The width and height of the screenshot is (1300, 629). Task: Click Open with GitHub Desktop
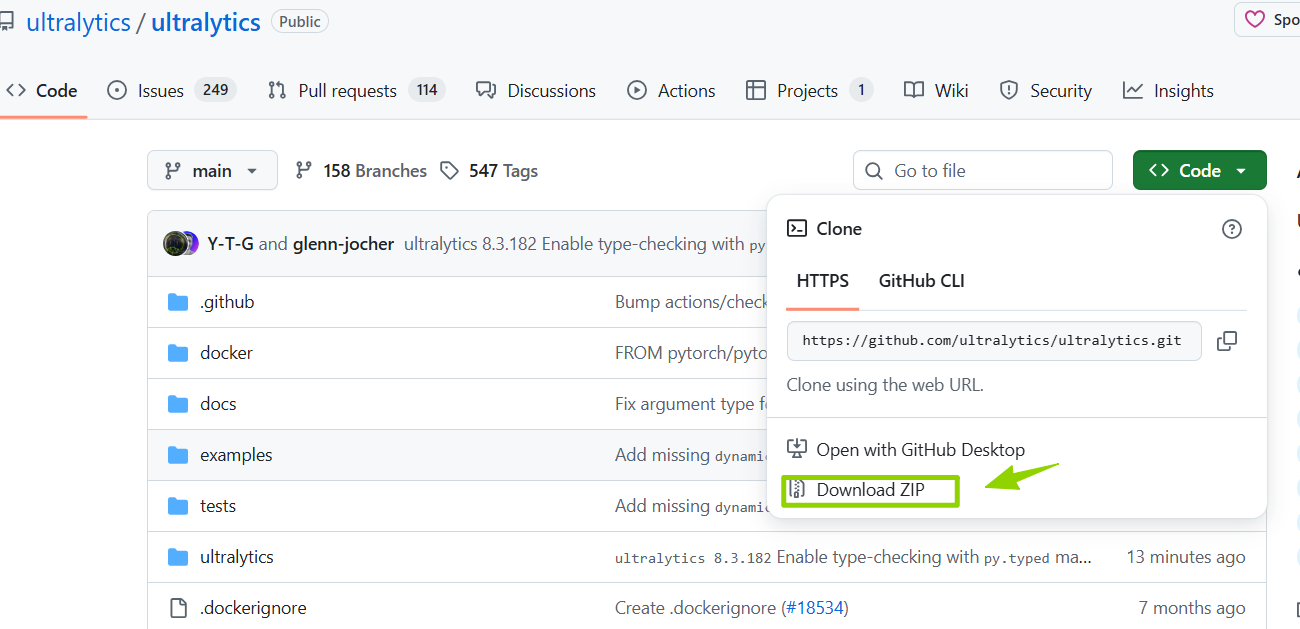(x=906, y=450)
